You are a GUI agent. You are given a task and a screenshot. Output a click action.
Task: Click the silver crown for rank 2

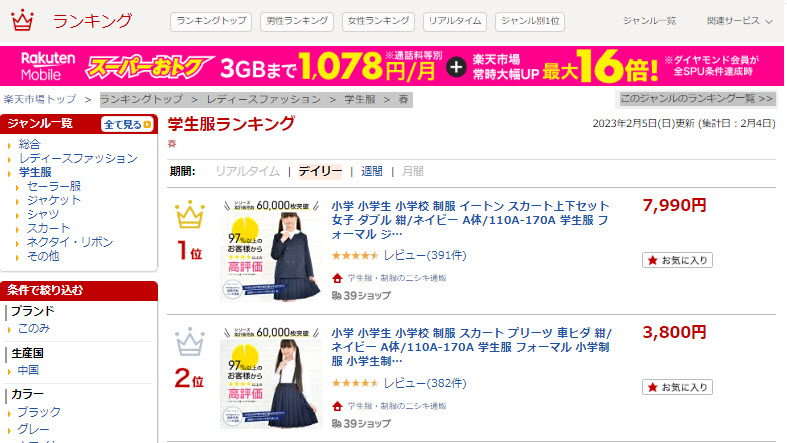[x=190, y=341]
